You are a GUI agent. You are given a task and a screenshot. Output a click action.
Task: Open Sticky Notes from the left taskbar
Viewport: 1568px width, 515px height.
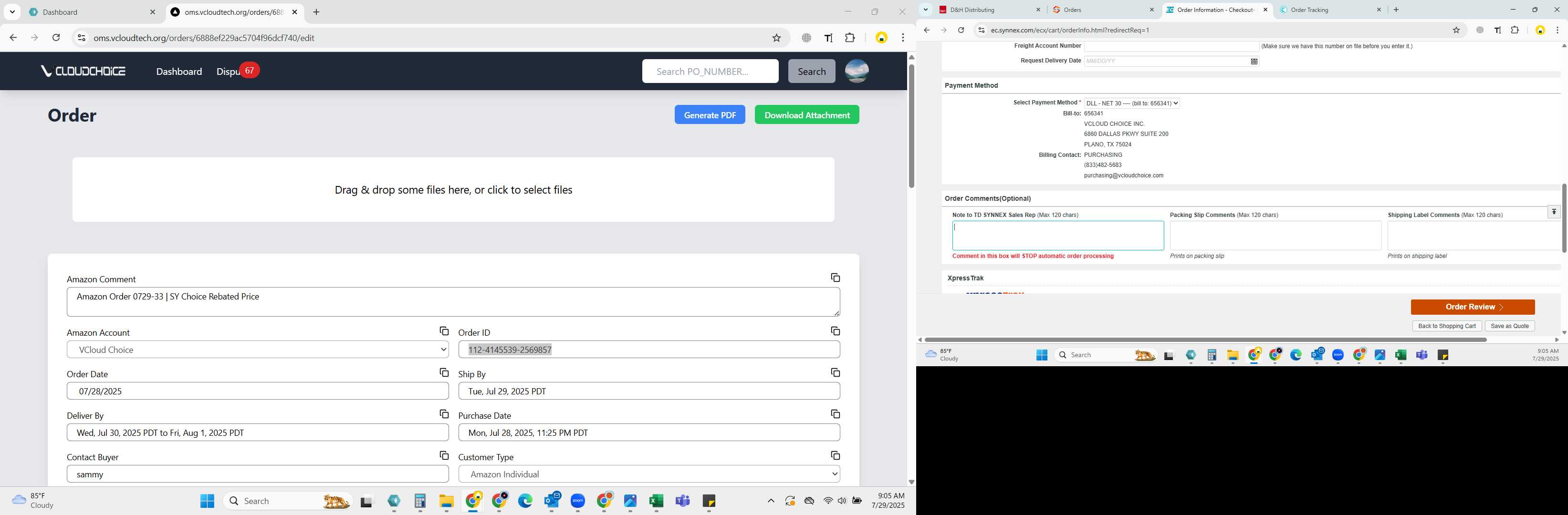pos(709,500)
